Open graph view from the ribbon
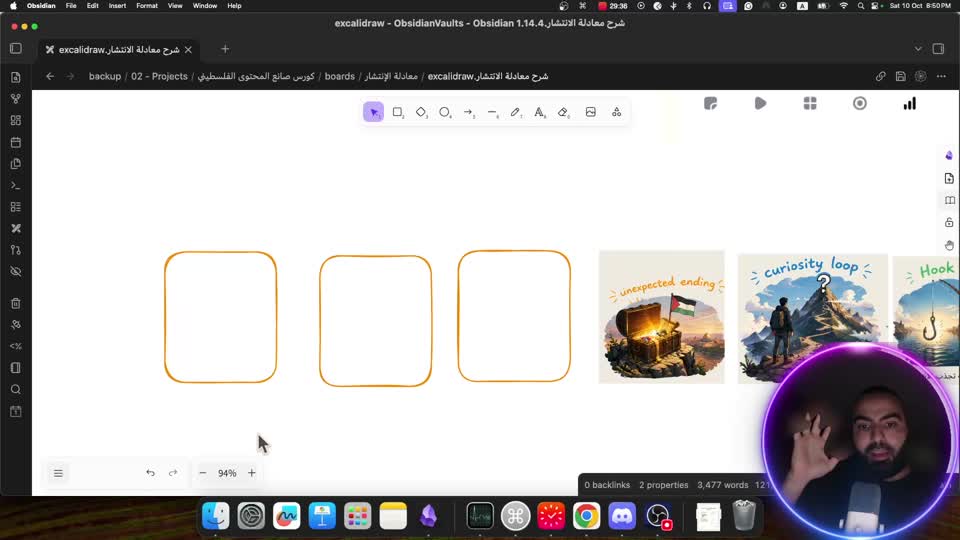Screen dimensions: 960x540 16,99
